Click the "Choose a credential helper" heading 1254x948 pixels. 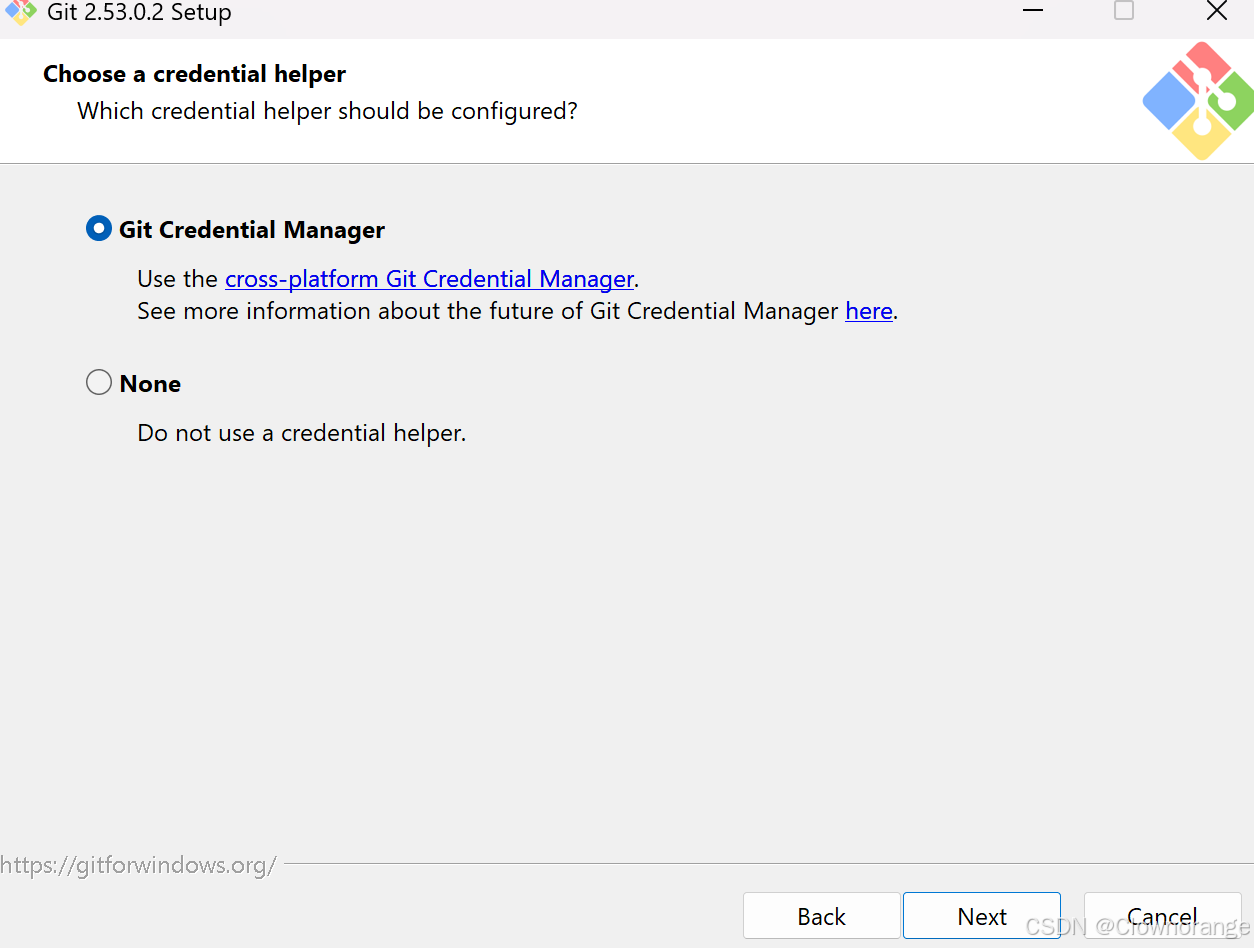[x=195, y=74]
